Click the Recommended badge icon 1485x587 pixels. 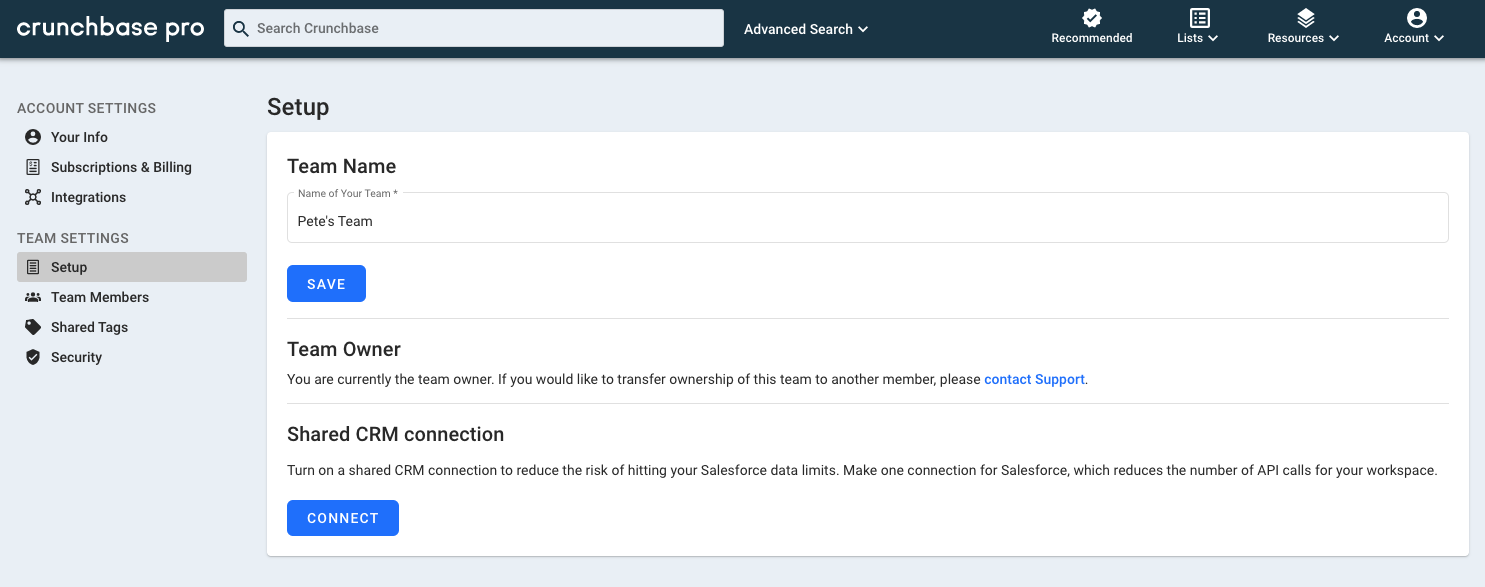pyautogui.click(x=1092, y=18)
